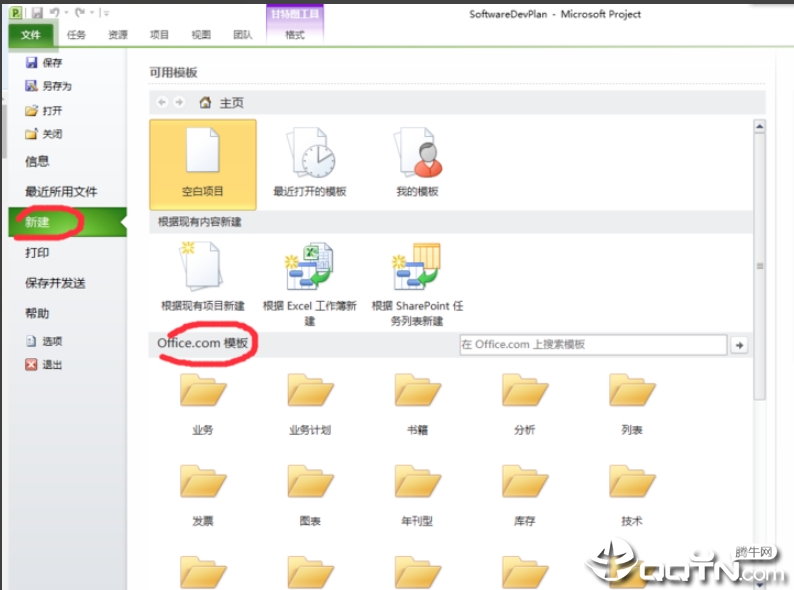Click the search go arrow button
This screenshot has width=794, height=590.
(x=739, y=344)
